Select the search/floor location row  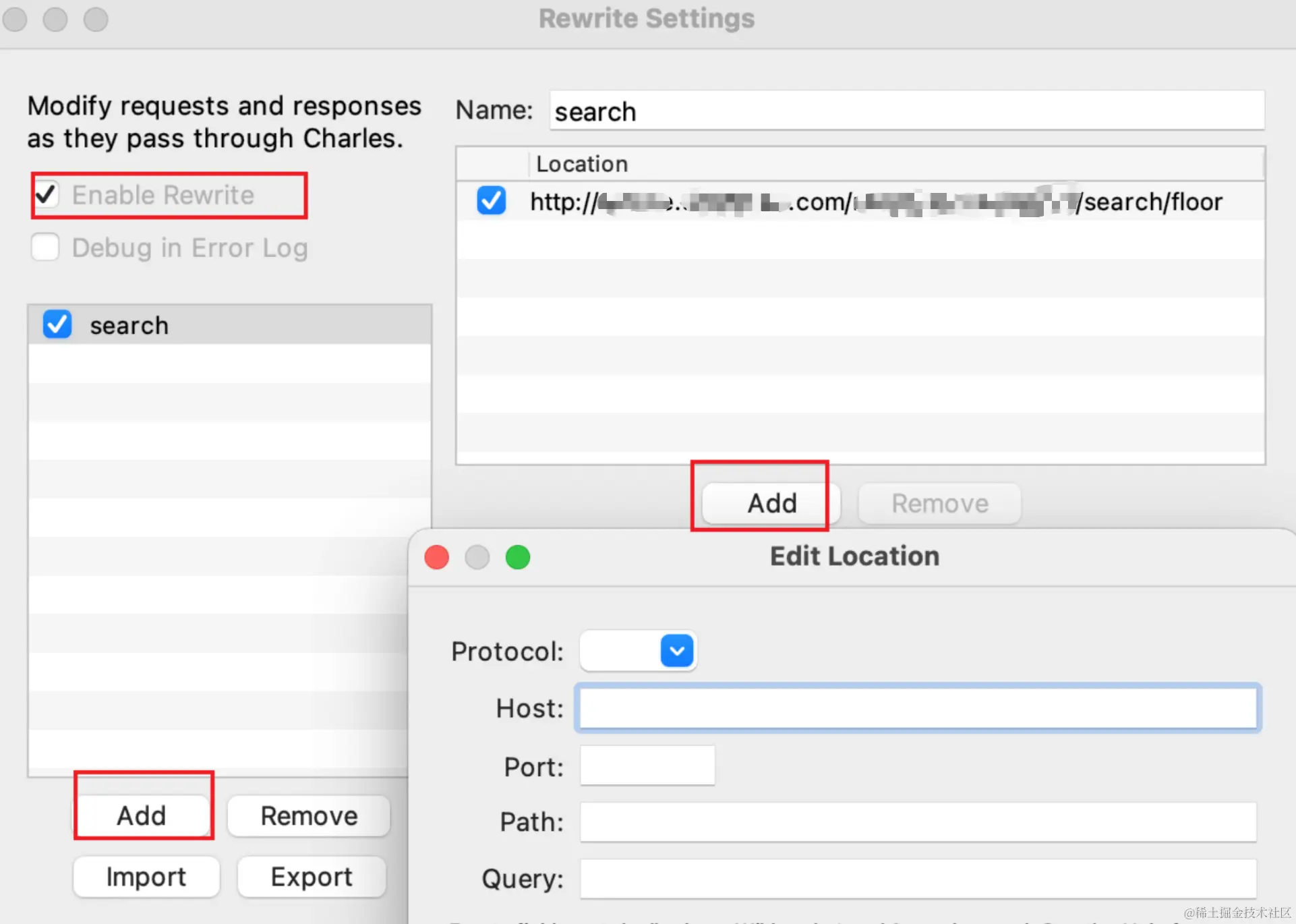pos(875,202)
